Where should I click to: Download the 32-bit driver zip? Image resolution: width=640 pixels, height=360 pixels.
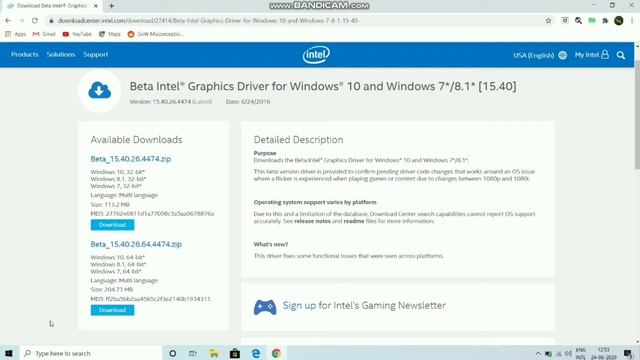tap(112, 225)
